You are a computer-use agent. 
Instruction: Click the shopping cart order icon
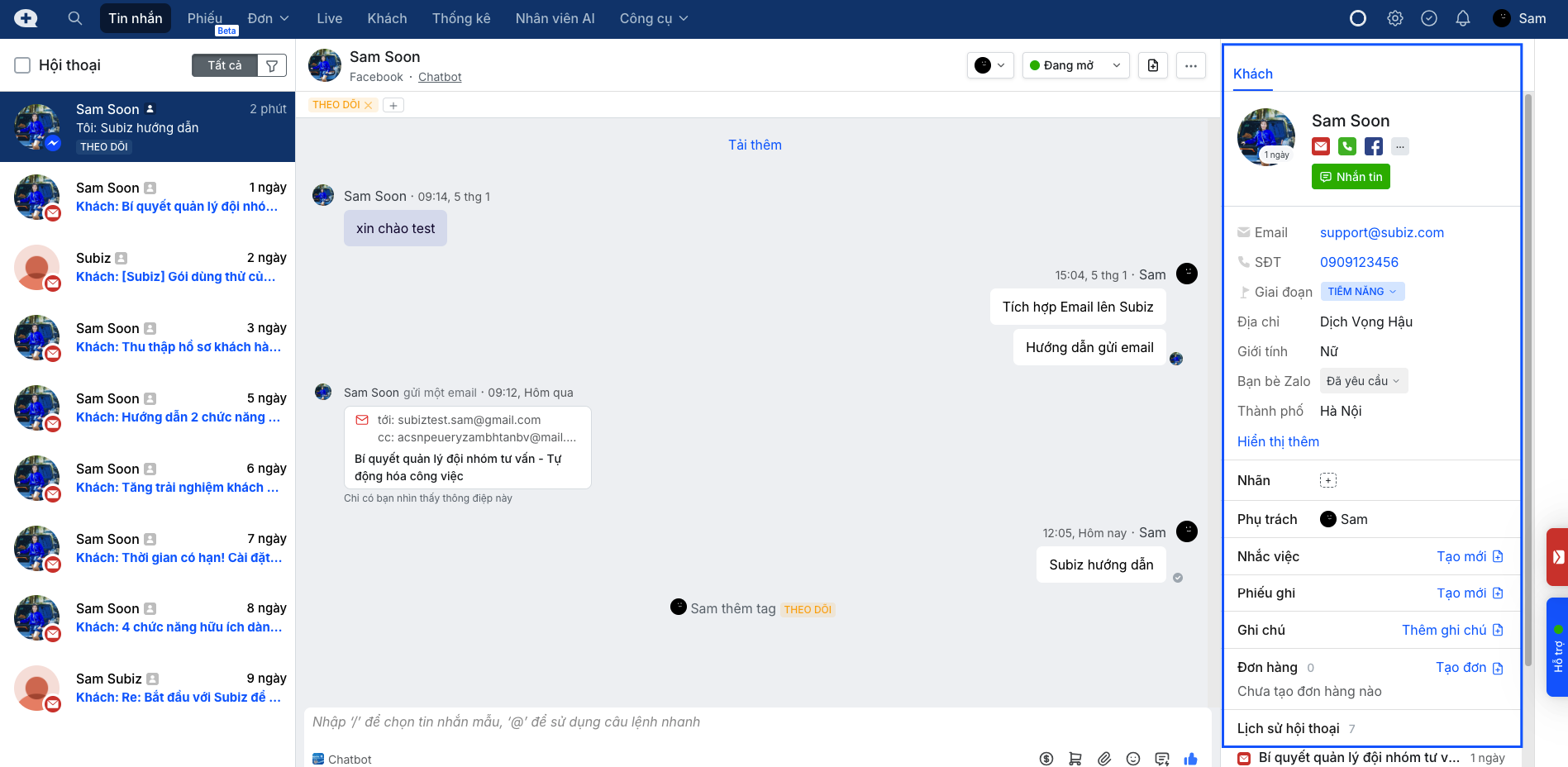coord(1075,759)
